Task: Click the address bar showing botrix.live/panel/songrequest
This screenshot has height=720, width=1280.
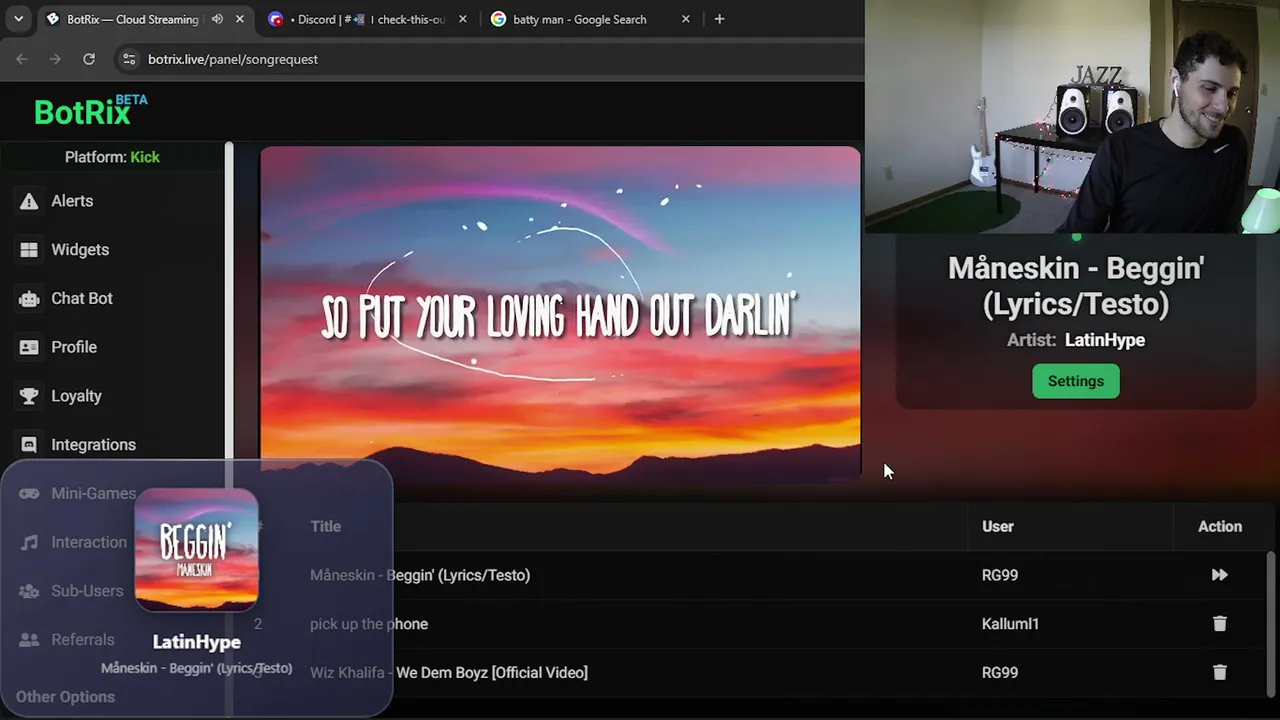Action: click(x=490, y=59)
